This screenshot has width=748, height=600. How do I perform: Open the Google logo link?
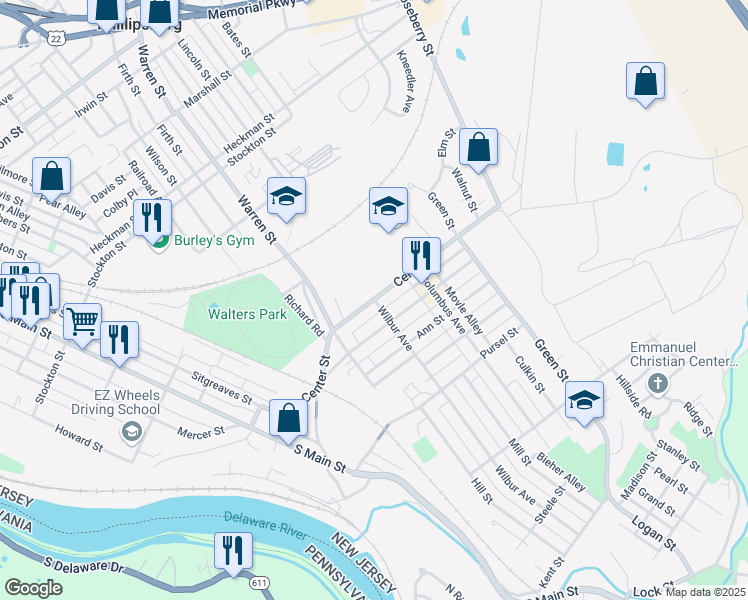pyautogui.click(x=34, y=588)
